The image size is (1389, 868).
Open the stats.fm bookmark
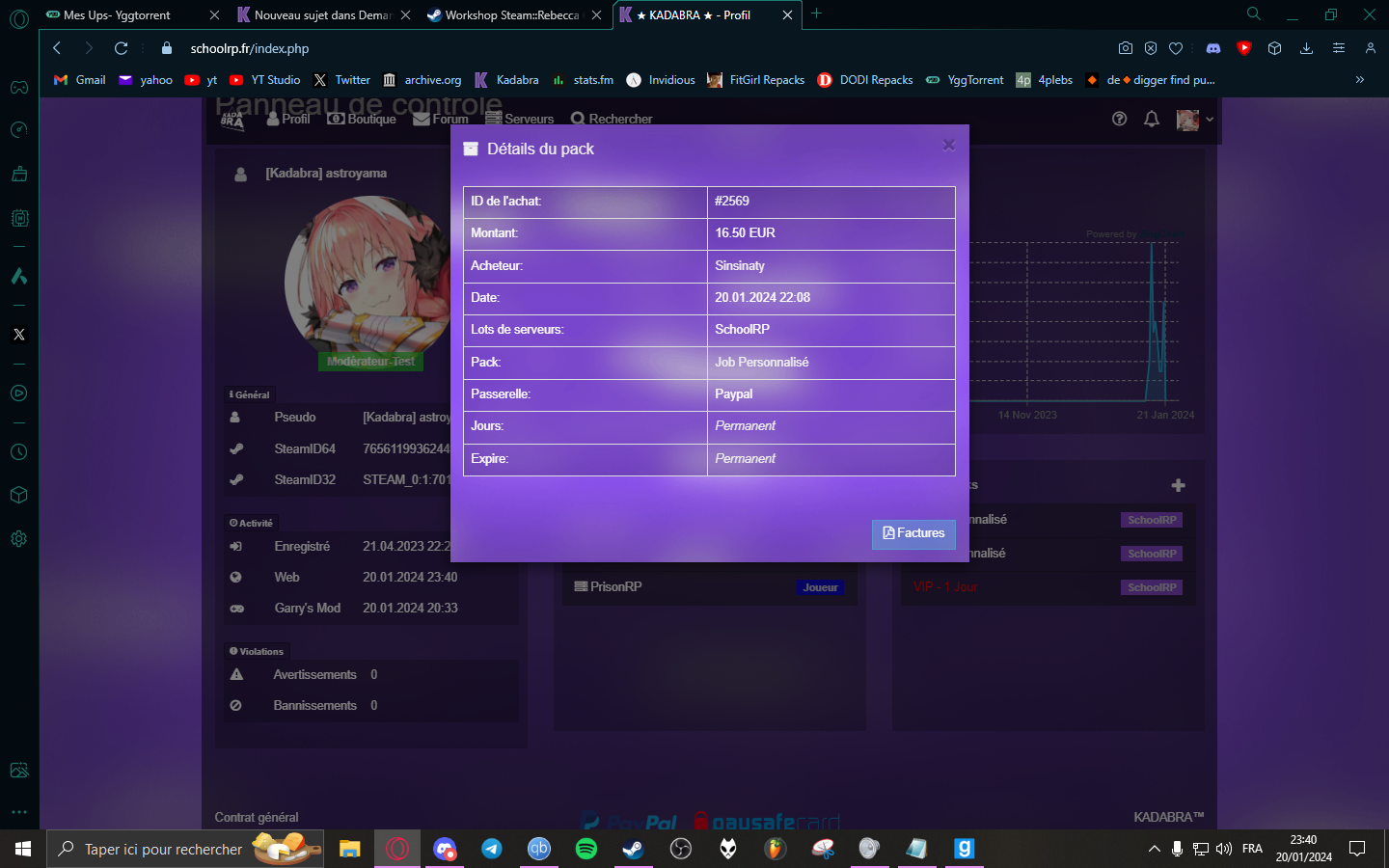tap(583, 80)
